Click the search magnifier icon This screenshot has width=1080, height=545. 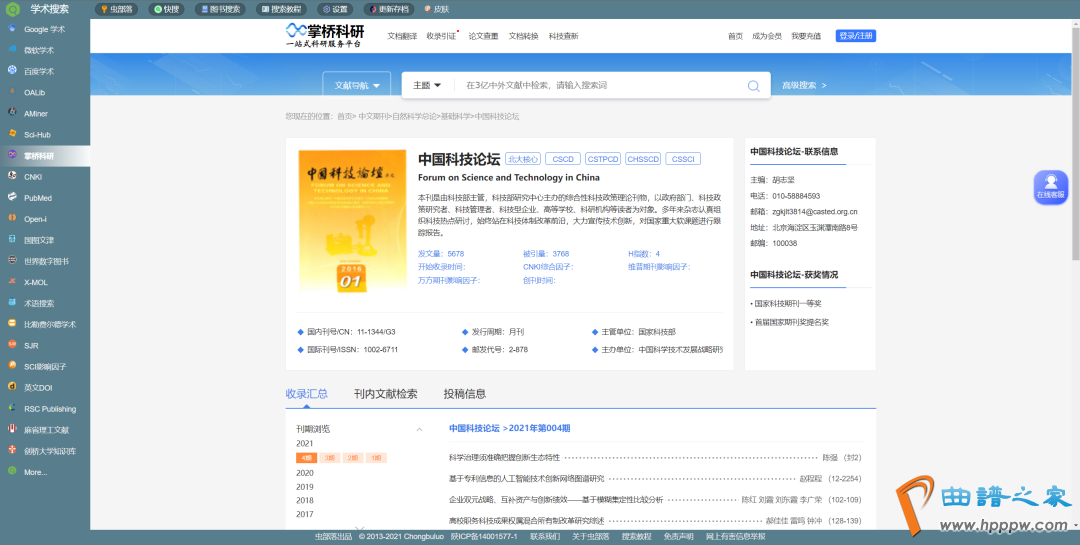[753, 86]
